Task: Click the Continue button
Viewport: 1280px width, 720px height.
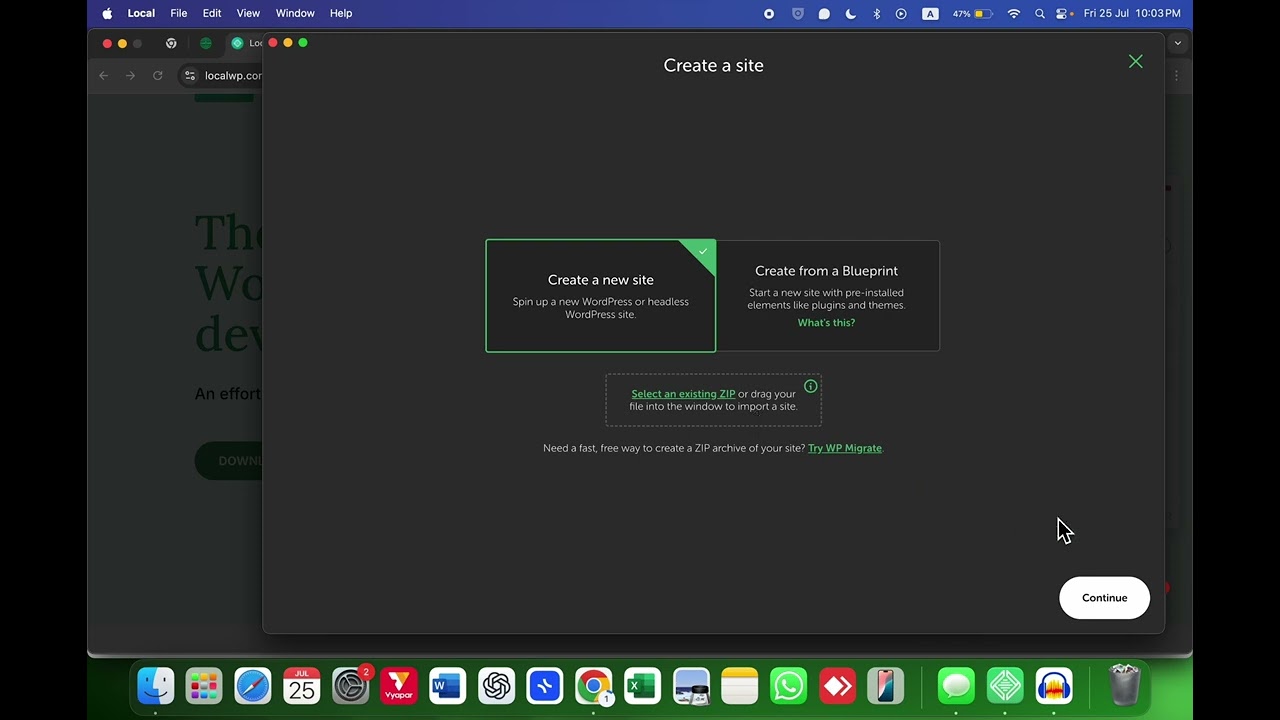Action: 1104,598
